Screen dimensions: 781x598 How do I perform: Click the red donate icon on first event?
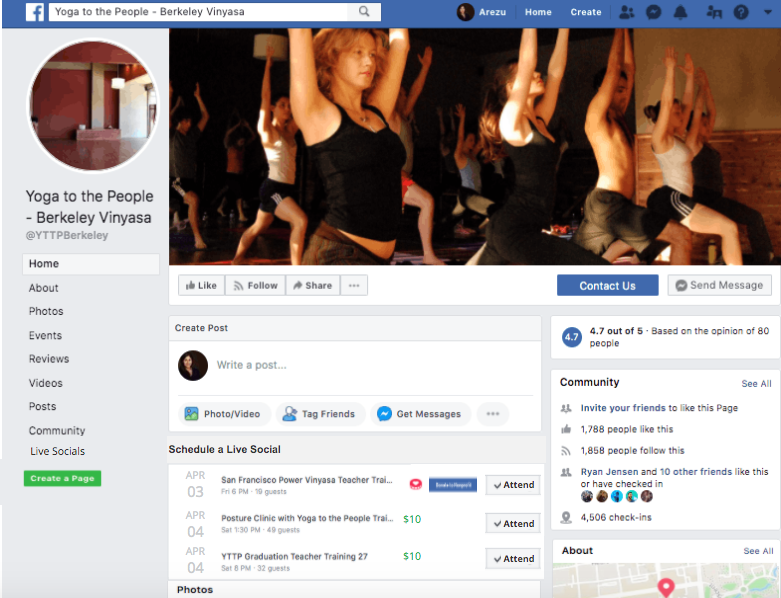tap(416, 484)
